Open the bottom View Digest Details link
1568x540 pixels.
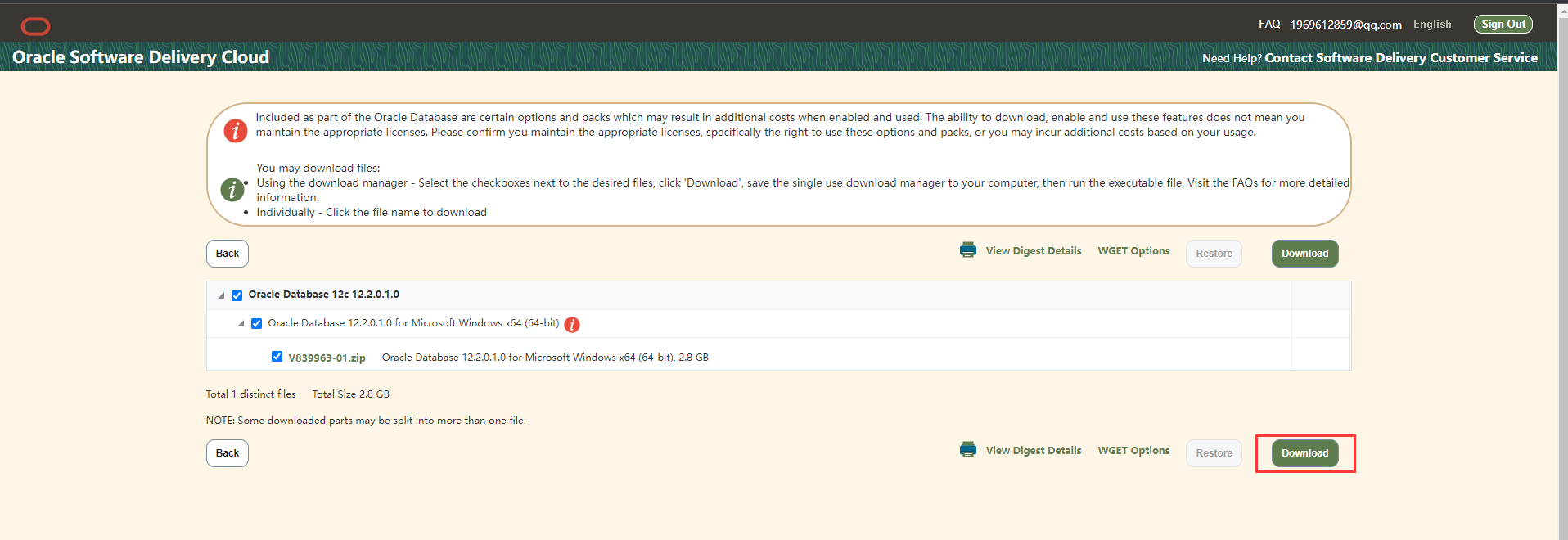coord(1034,451)
